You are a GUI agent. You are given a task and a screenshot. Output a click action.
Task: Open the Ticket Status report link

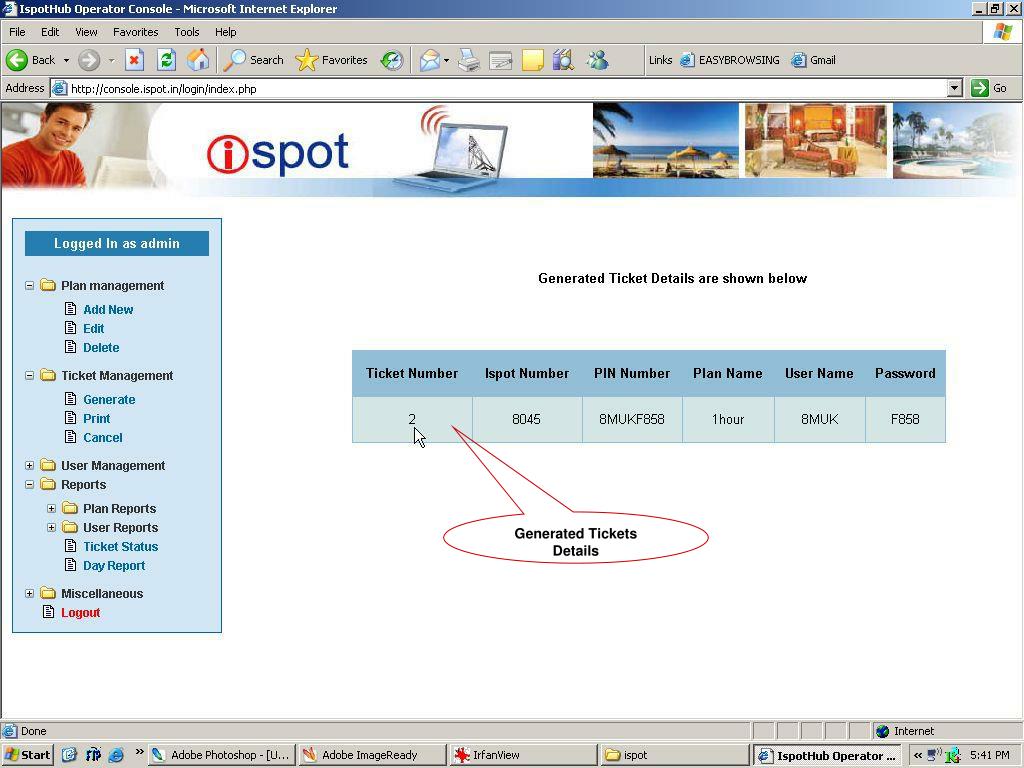point(120,547)
